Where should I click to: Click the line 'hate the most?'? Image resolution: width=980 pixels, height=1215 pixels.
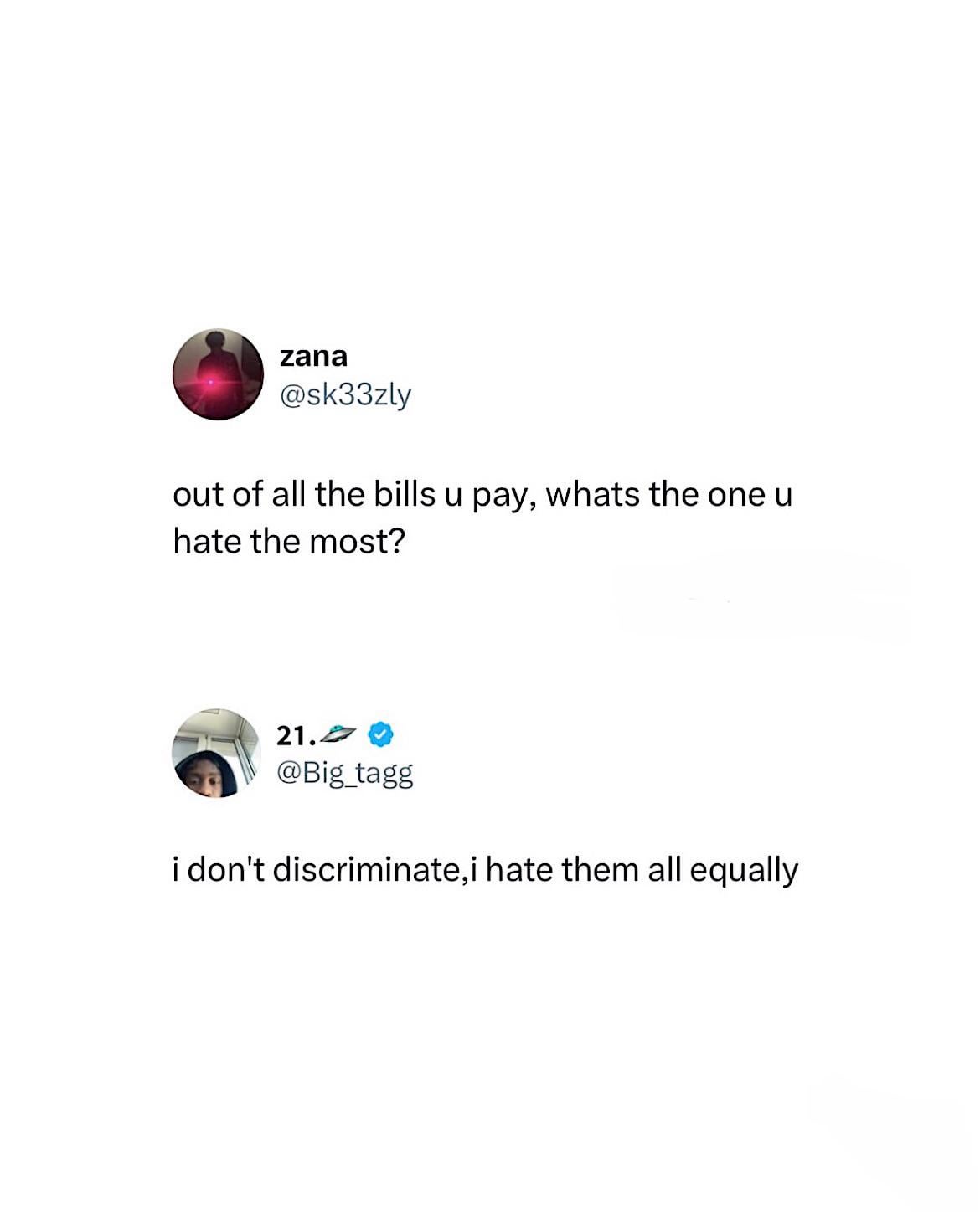pos(289,543)
